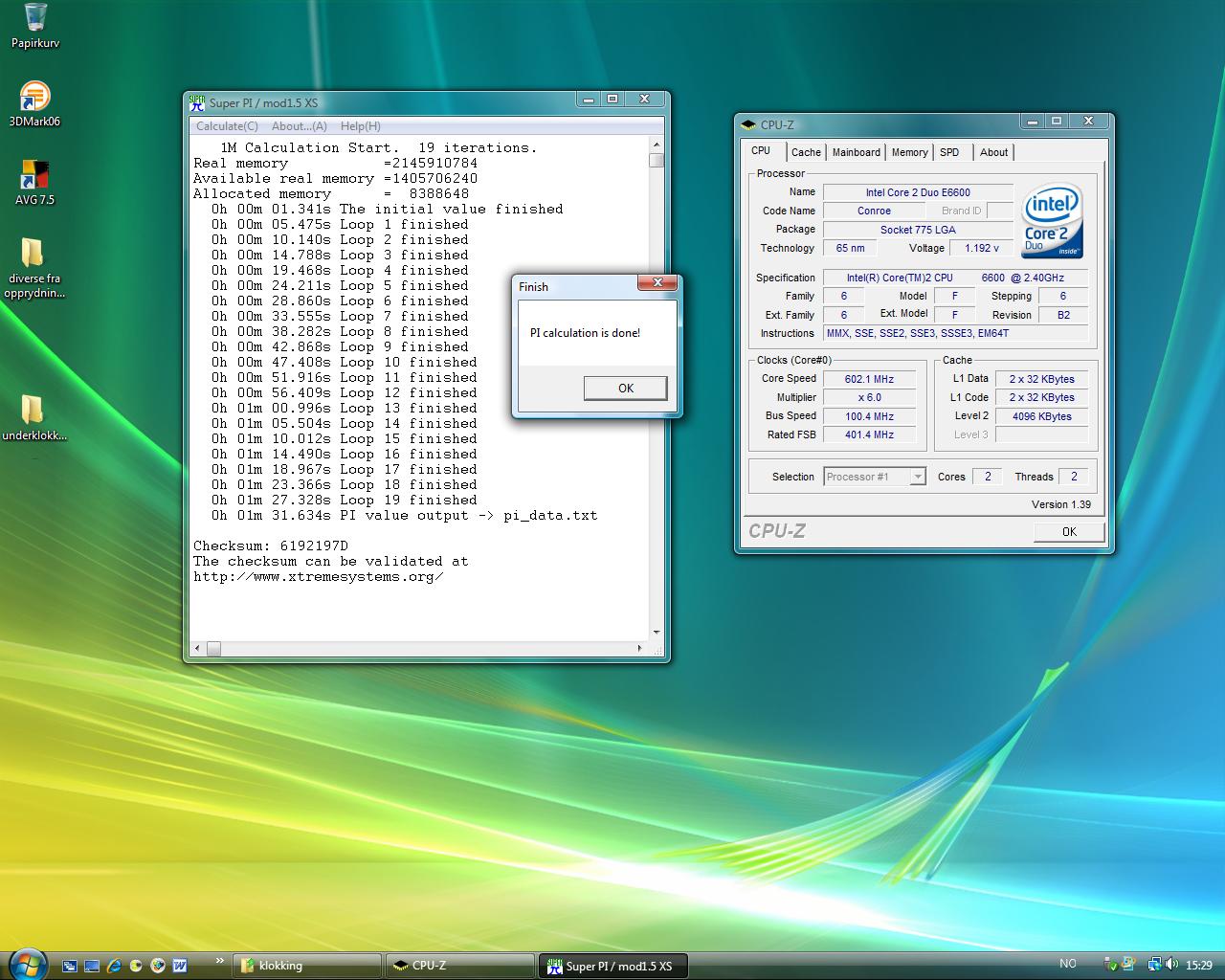Click the Rated FSB value 401.4 MHz
1225x980 pixels.
[869, 434]
